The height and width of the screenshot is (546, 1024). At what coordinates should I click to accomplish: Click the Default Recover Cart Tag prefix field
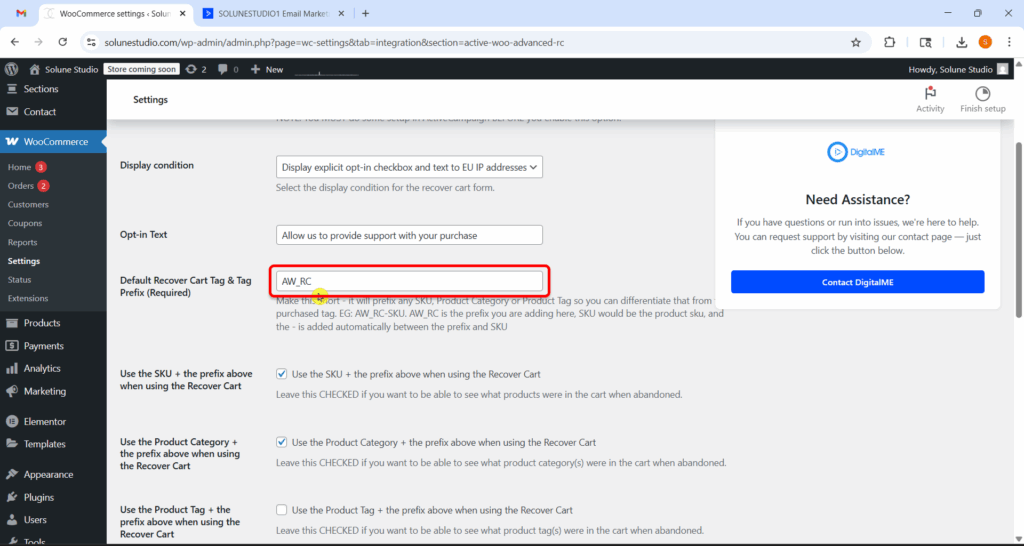tap(409, 281)
